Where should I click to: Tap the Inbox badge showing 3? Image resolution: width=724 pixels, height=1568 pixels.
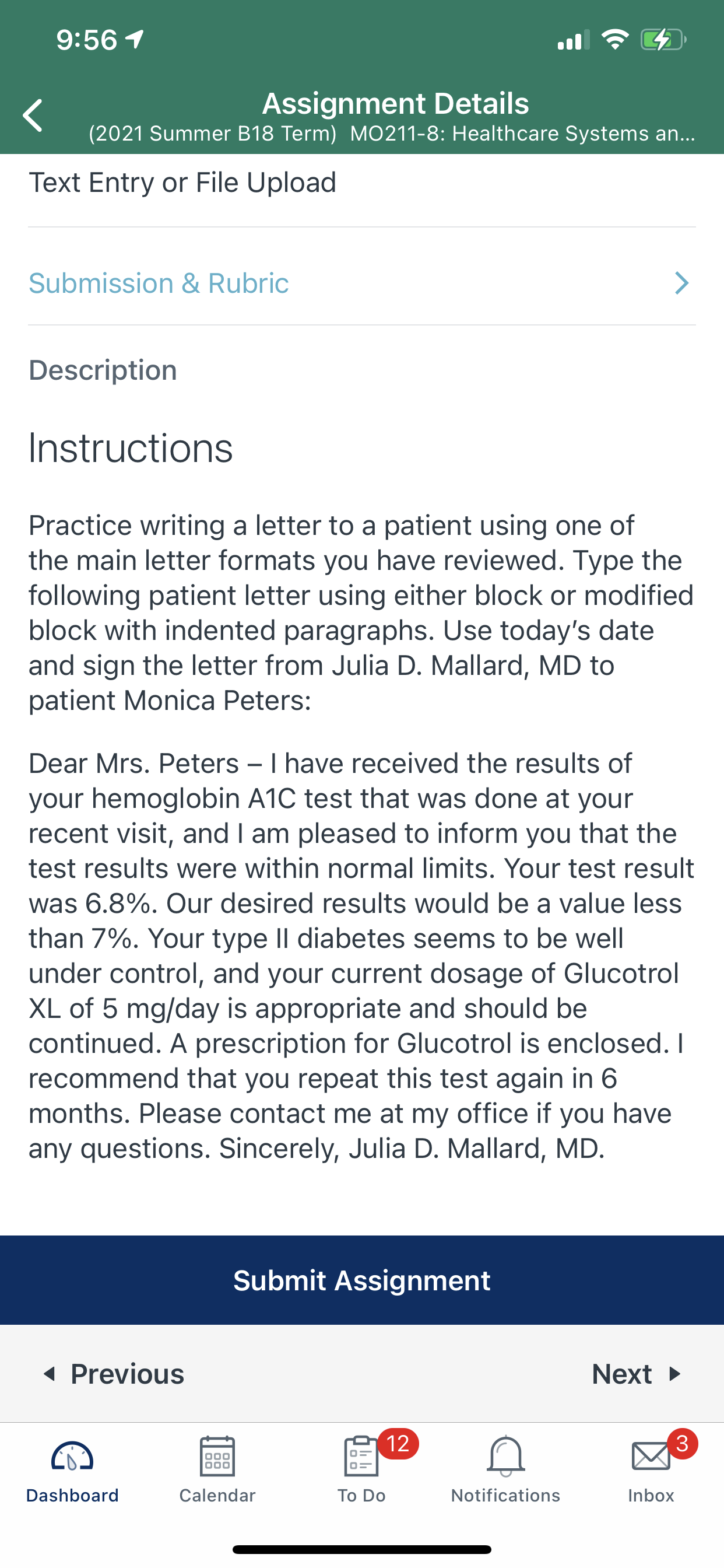pyautogui.click(x=682, y=1443)
